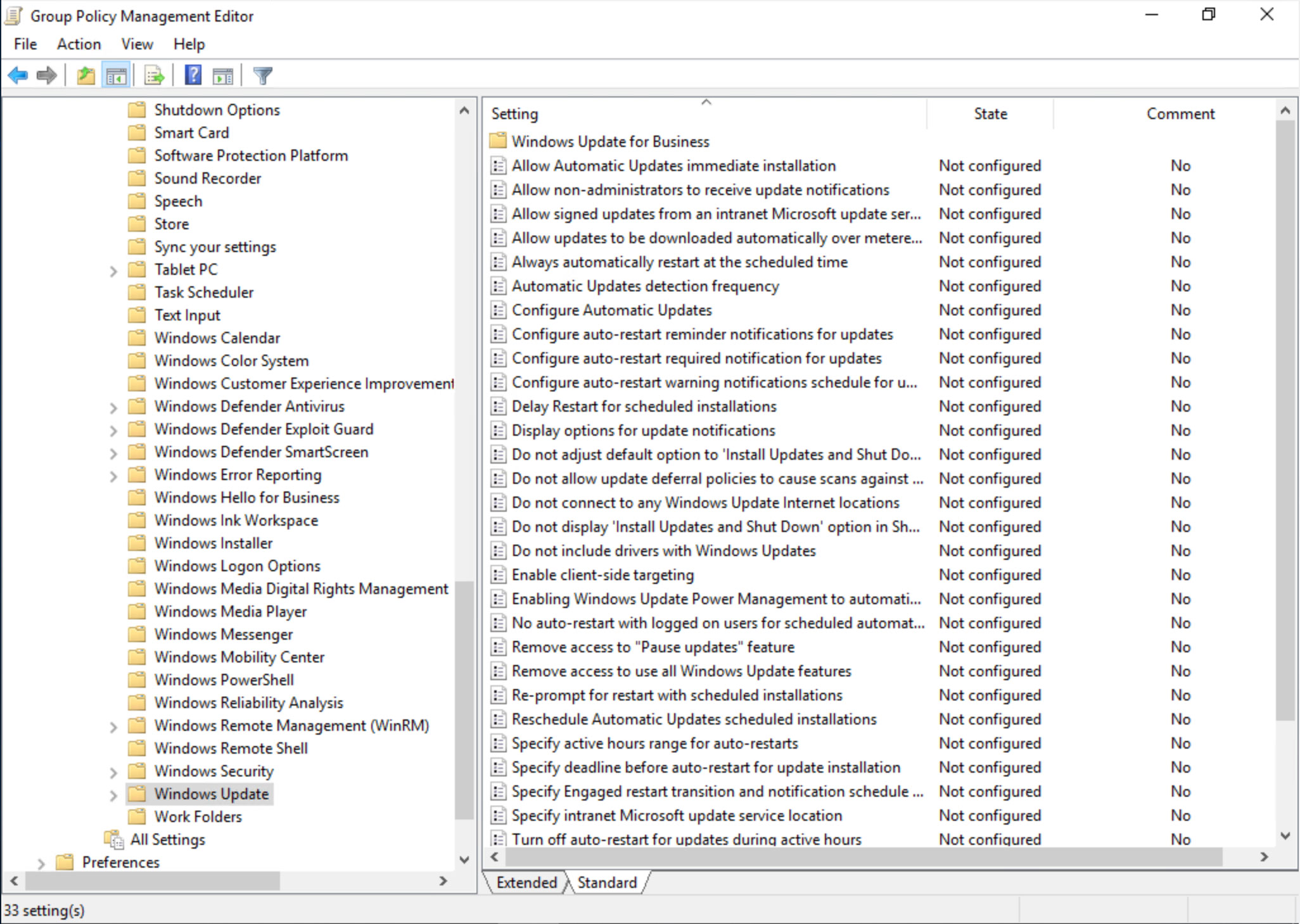Screen dimensions: 1300x924
Task: Click the Group Policy Management Editor title icon
Action: click(x=14, y=16)
